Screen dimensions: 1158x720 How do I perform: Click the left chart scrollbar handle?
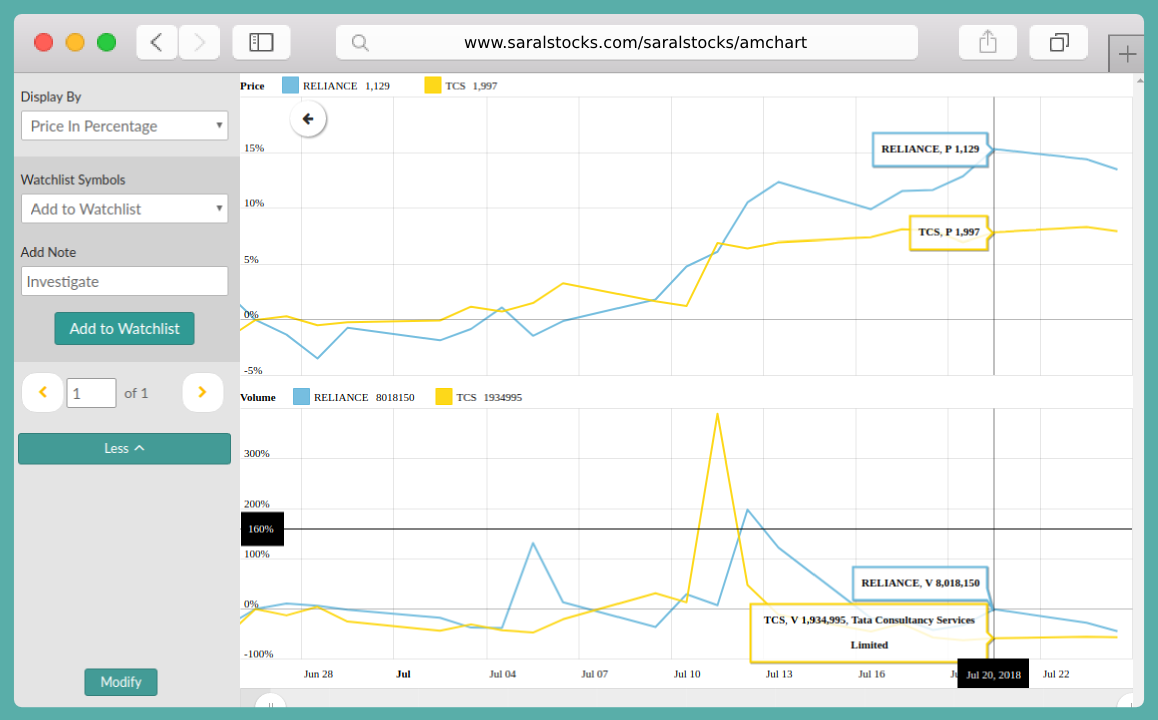270,702
